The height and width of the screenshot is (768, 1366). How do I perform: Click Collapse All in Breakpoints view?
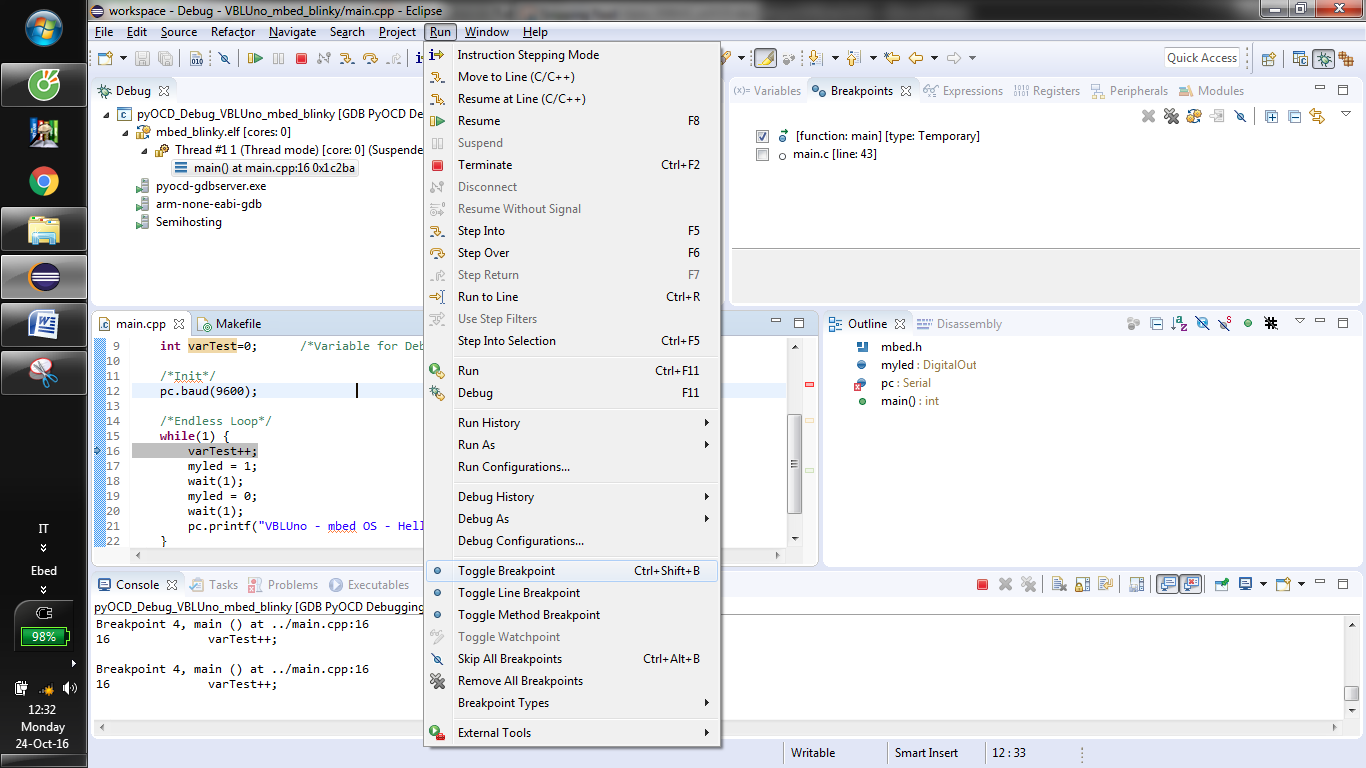click(x=1295, y=116)
